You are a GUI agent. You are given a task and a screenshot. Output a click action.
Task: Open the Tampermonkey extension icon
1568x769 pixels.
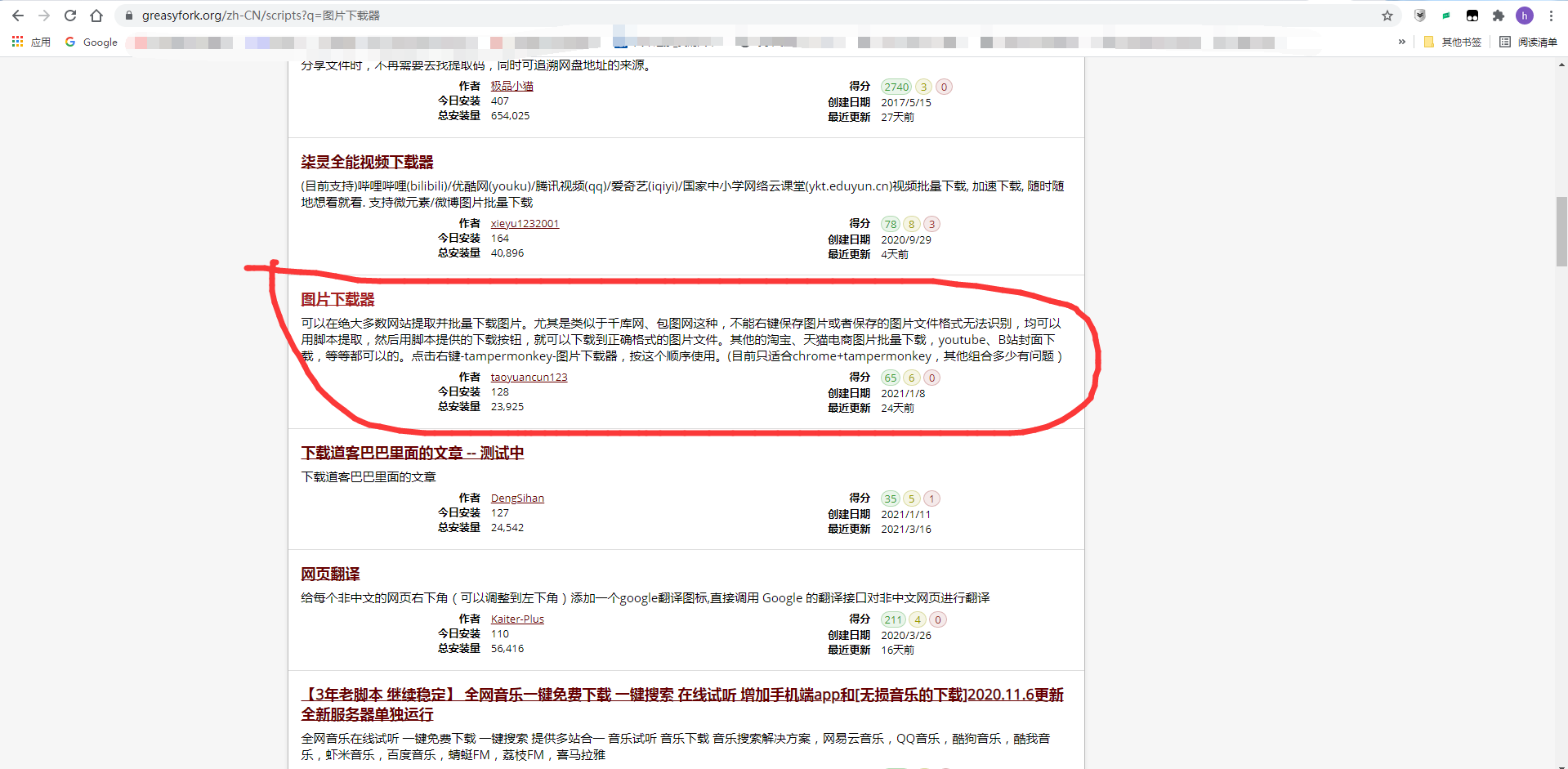1472,16
